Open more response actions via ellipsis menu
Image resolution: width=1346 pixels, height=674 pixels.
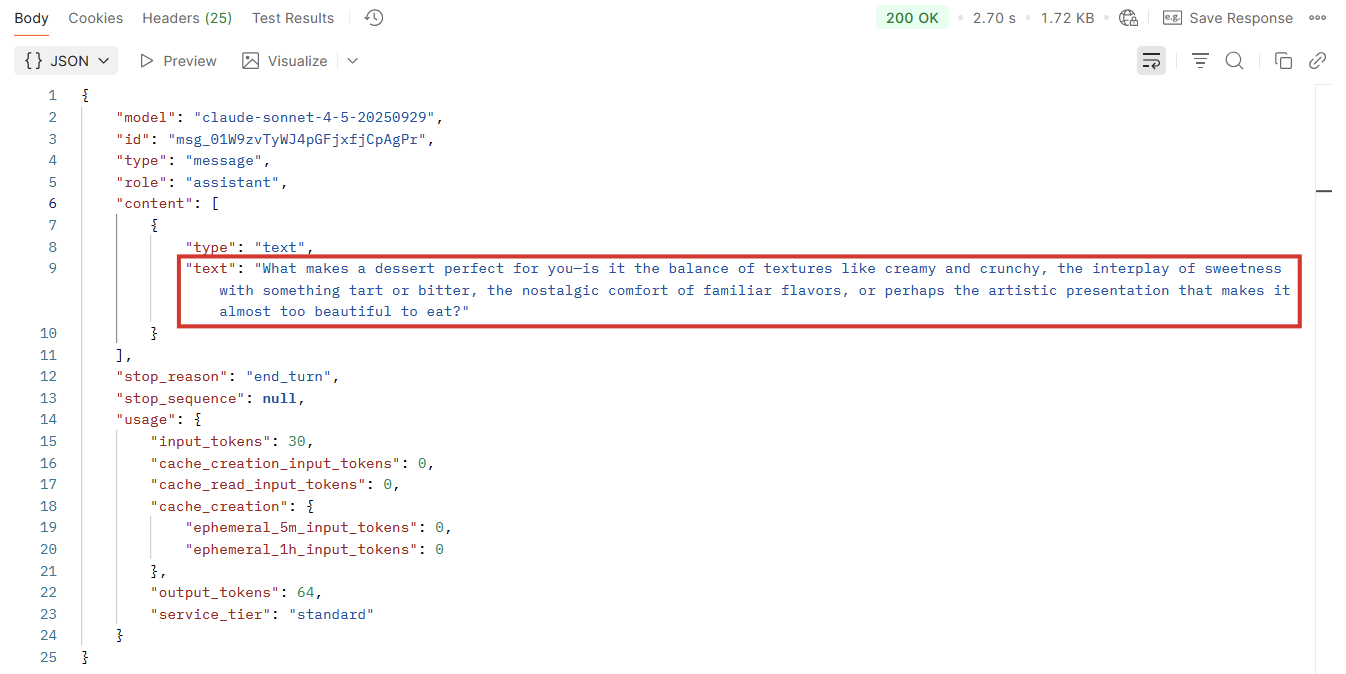[x=1317, y=17]
